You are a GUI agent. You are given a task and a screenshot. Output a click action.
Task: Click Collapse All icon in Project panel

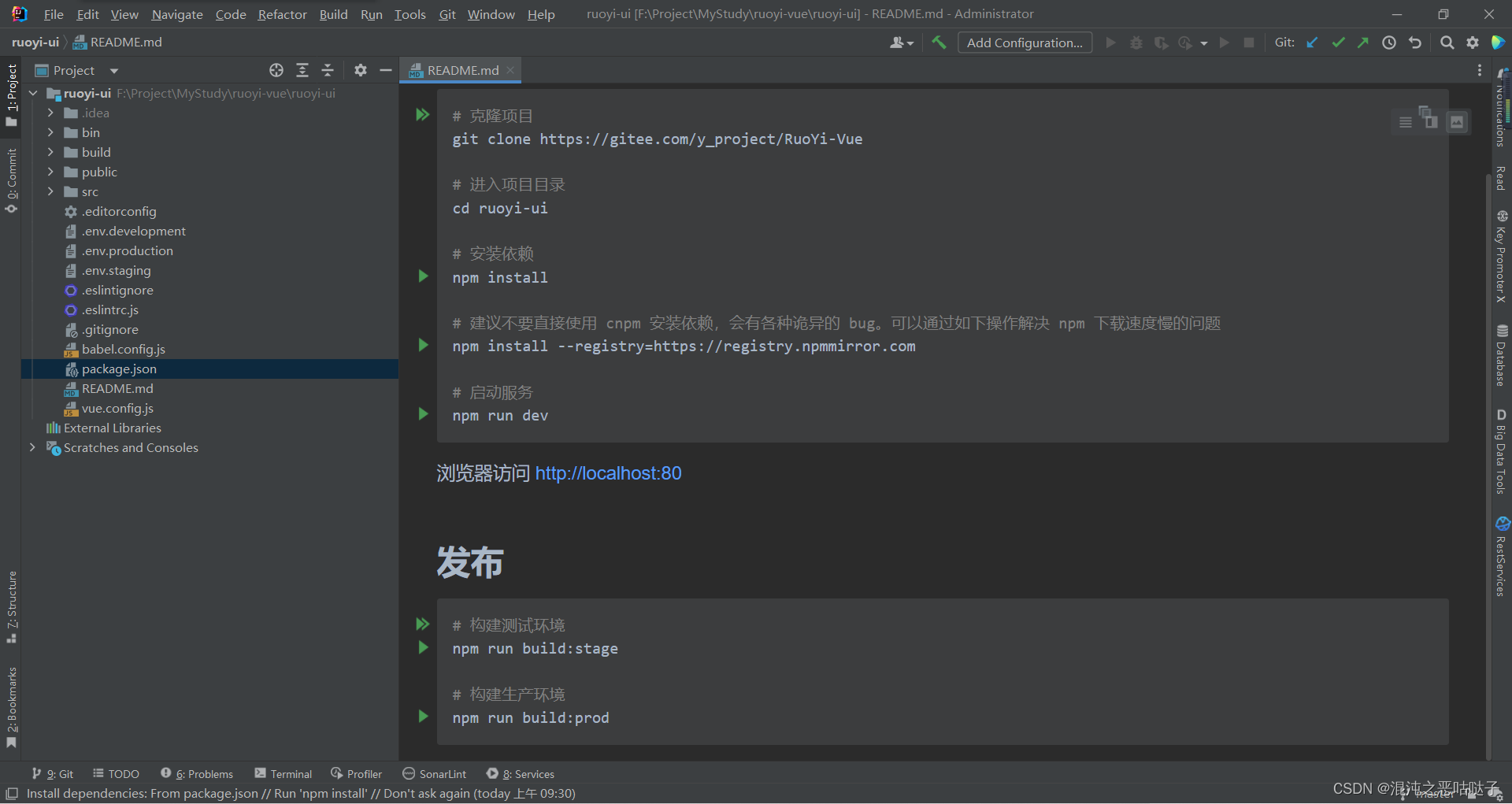(x=328, y=70)
